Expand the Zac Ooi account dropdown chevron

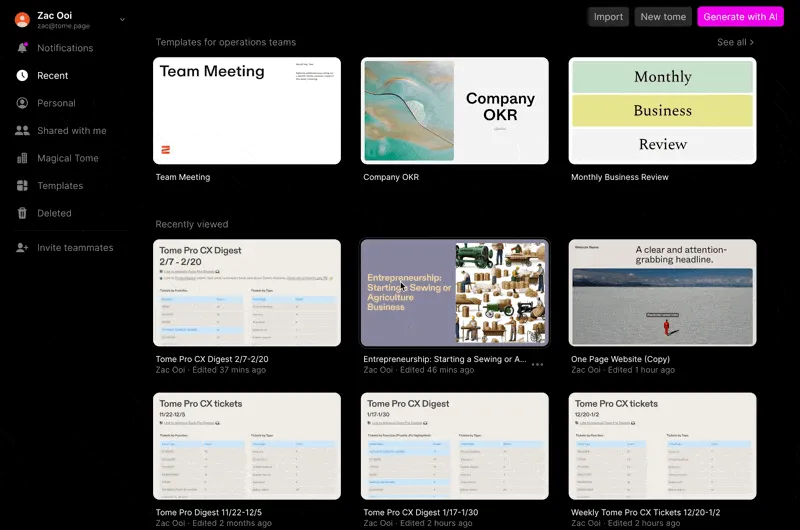point(122,19)
